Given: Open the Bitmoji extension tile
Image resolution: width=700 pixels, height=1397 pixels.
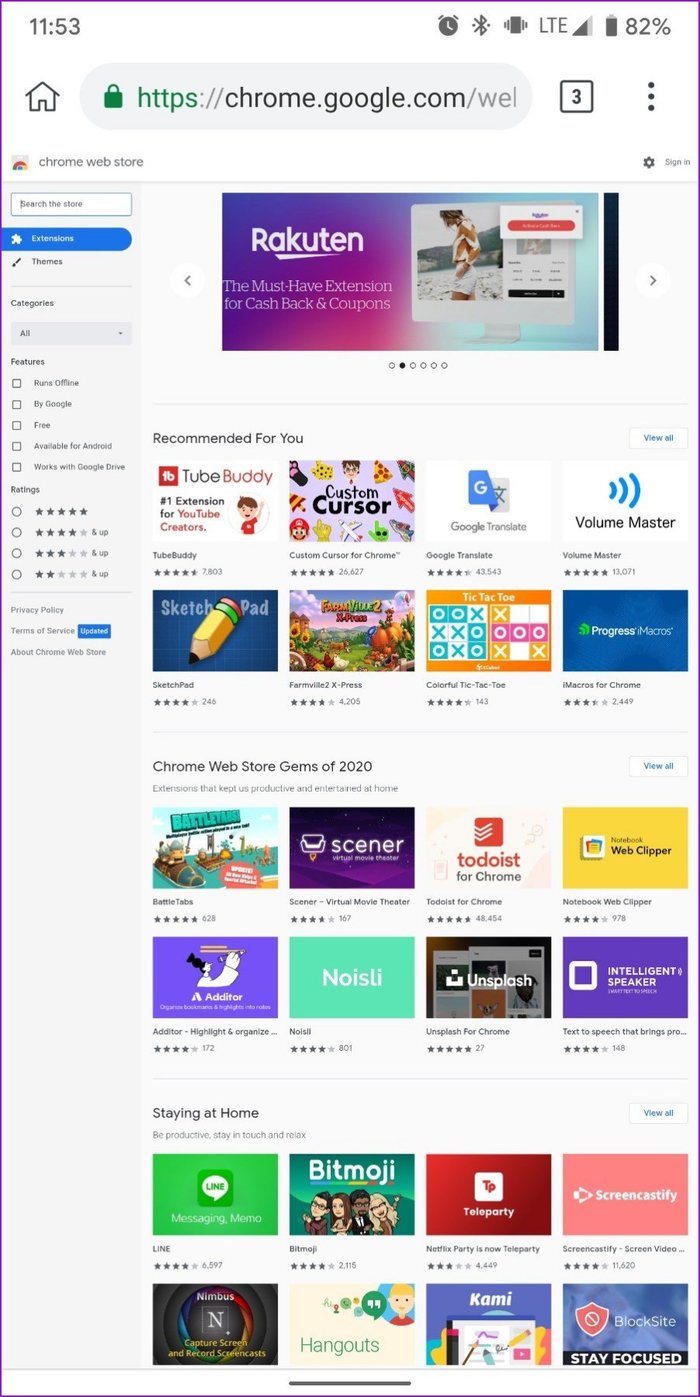Looking at the screenshot, I should pos(352,1194).
